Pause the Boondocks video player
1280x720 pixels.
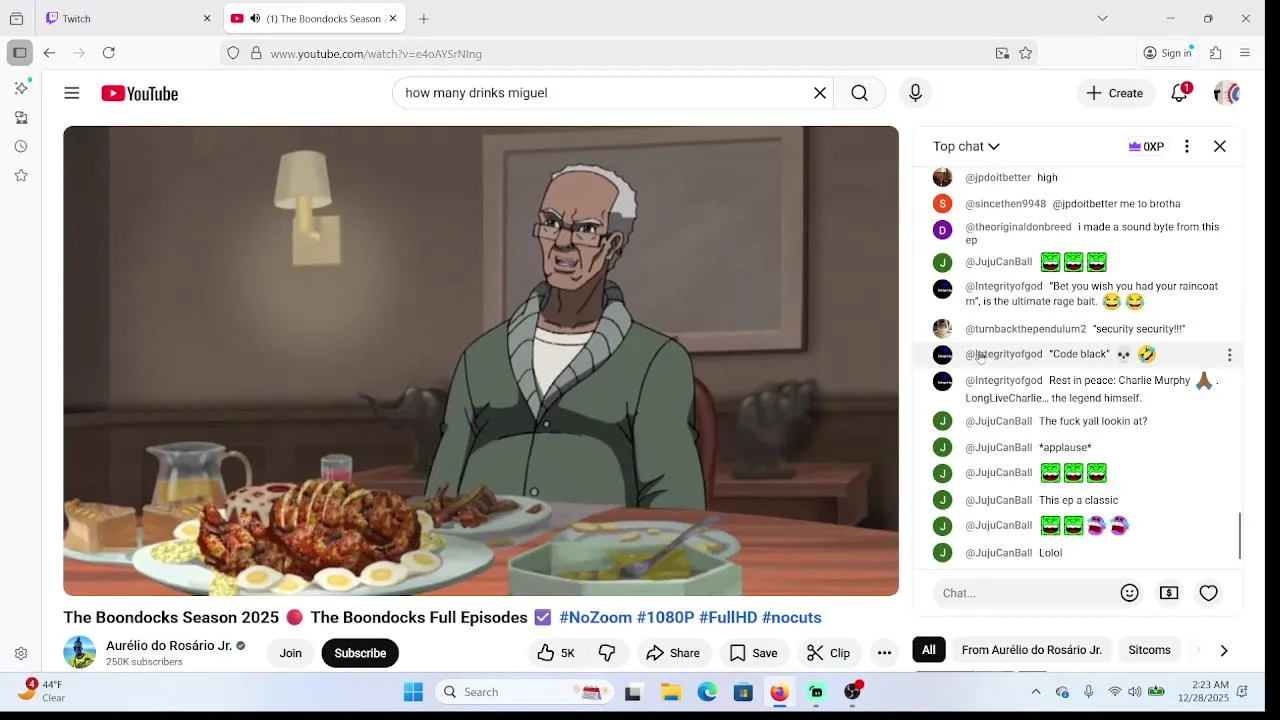point(481,361)
